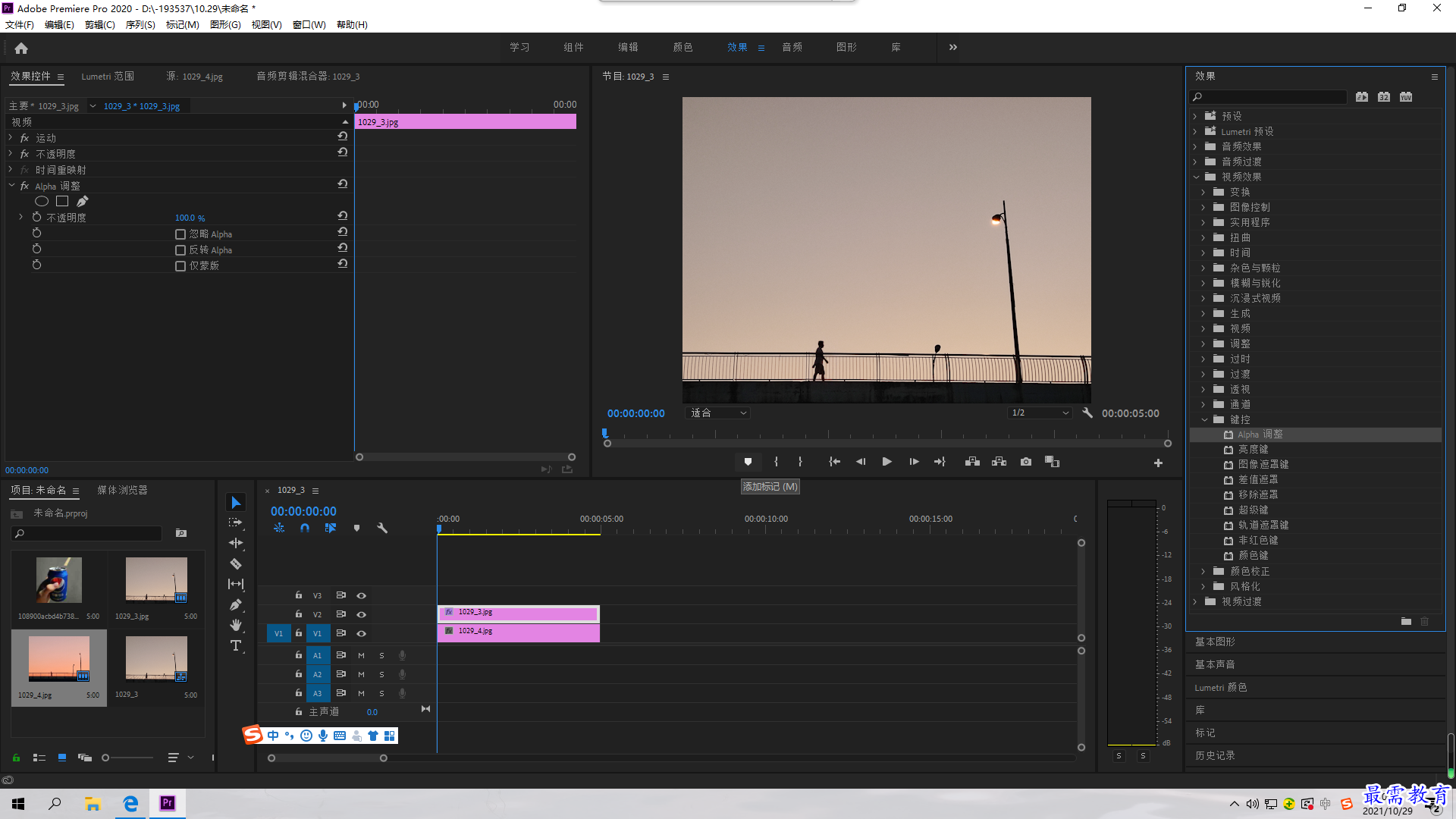This screenshot has width=1456, height=819.
Task: Click Mark In button in program monitor
Action: tap(776, 462)
